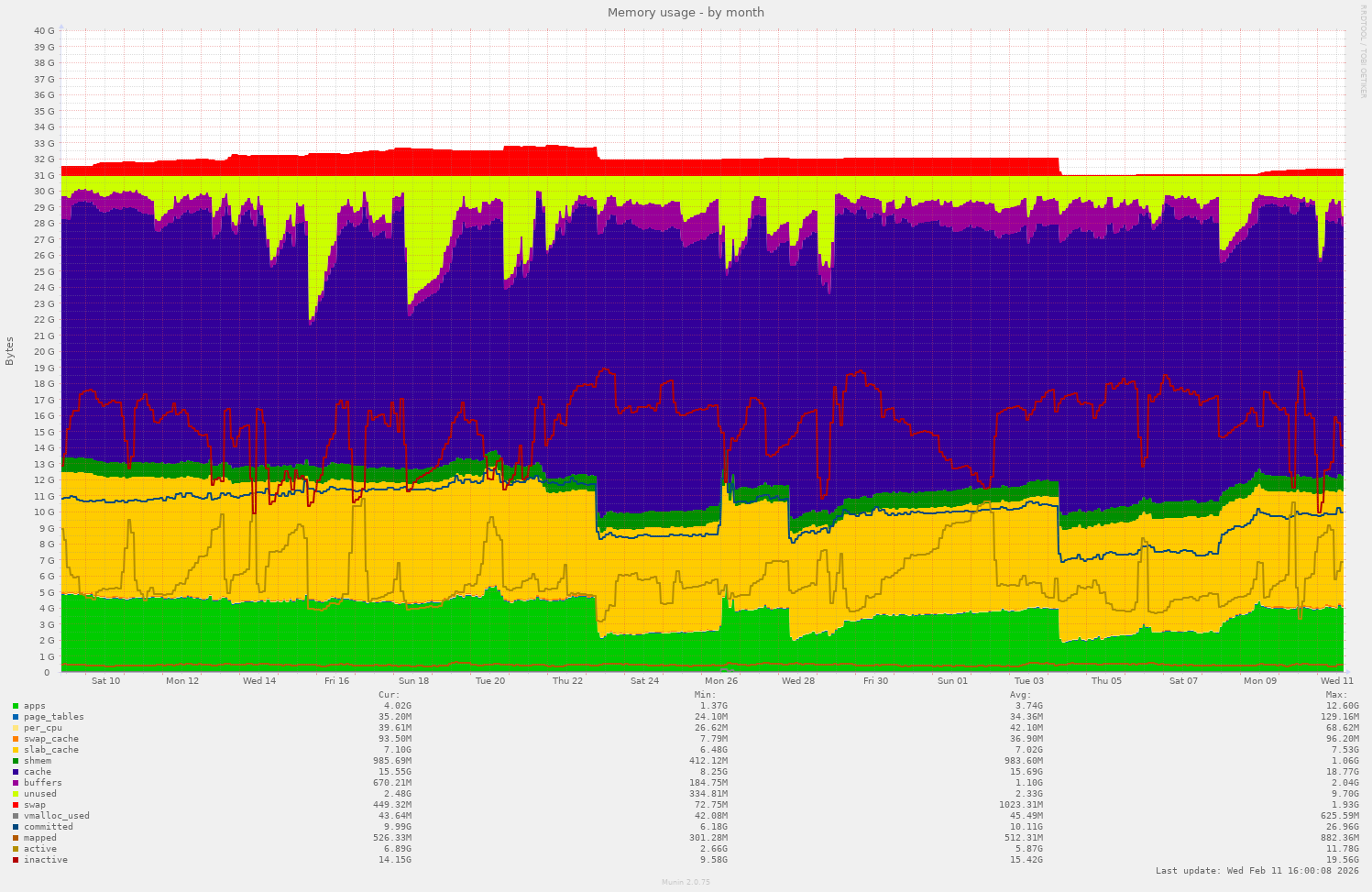Toggle the vmalloc_used series marker
Viewport: 1372px width, 892px height.
[x=16, y=815]
